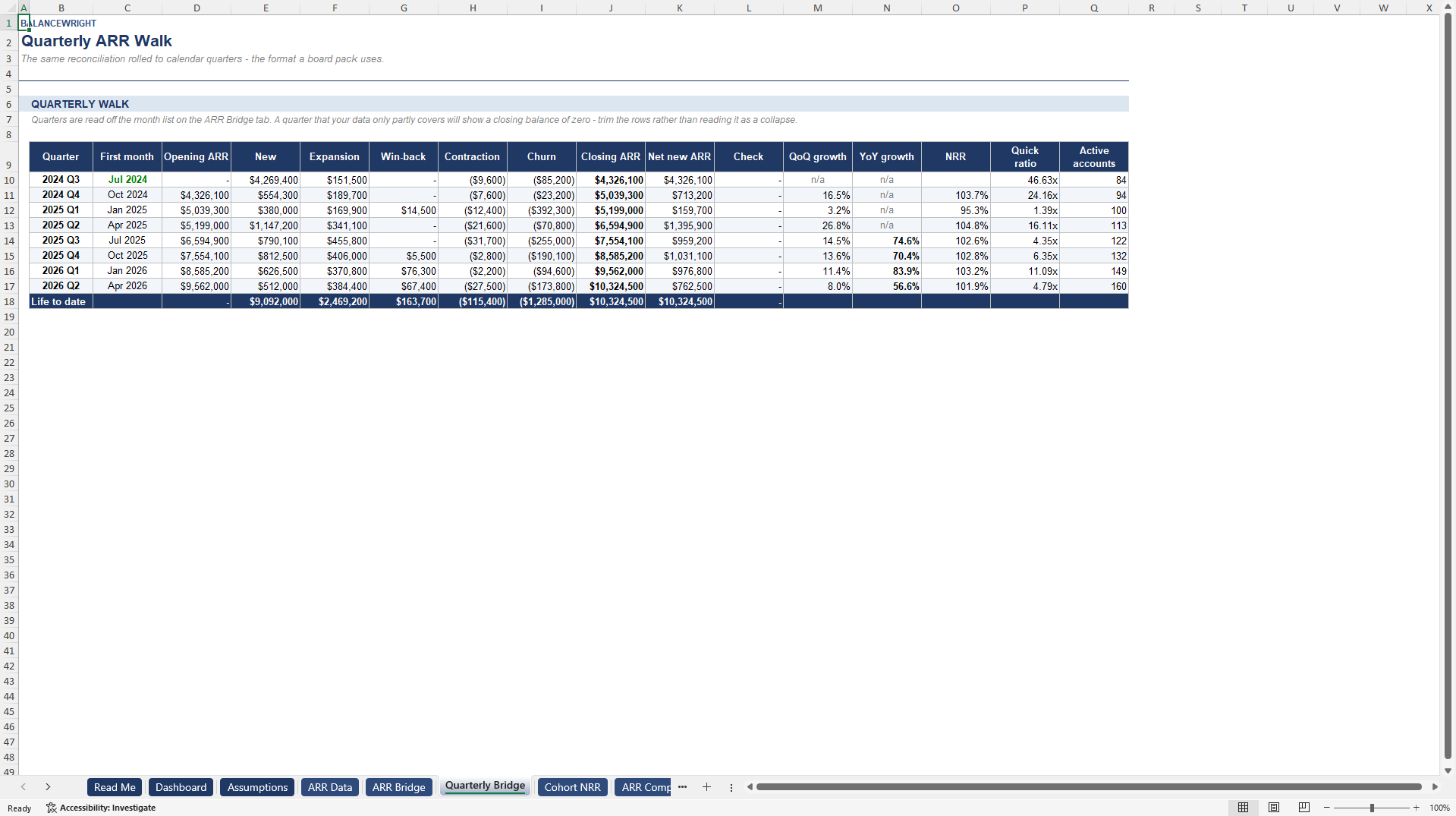This screenshot has width=1456, height=816.
Task: Click the vertical scrollbar thumb
Action: coord(1448,387)
